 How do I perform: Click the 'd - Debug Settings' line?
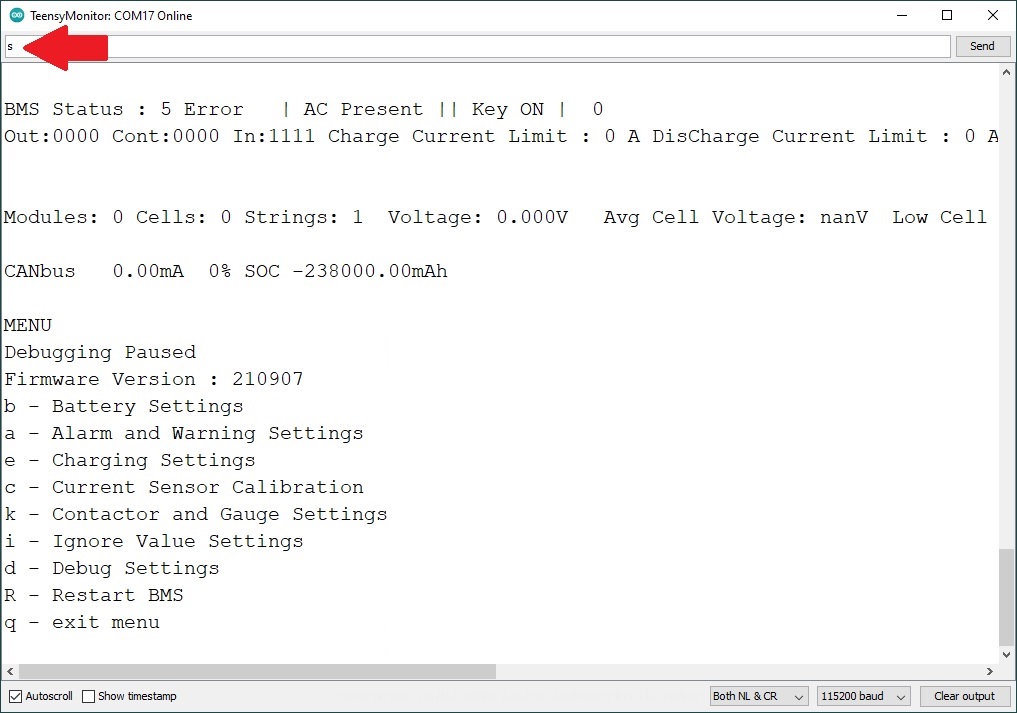pyautogui.click(x=112, y=568)
